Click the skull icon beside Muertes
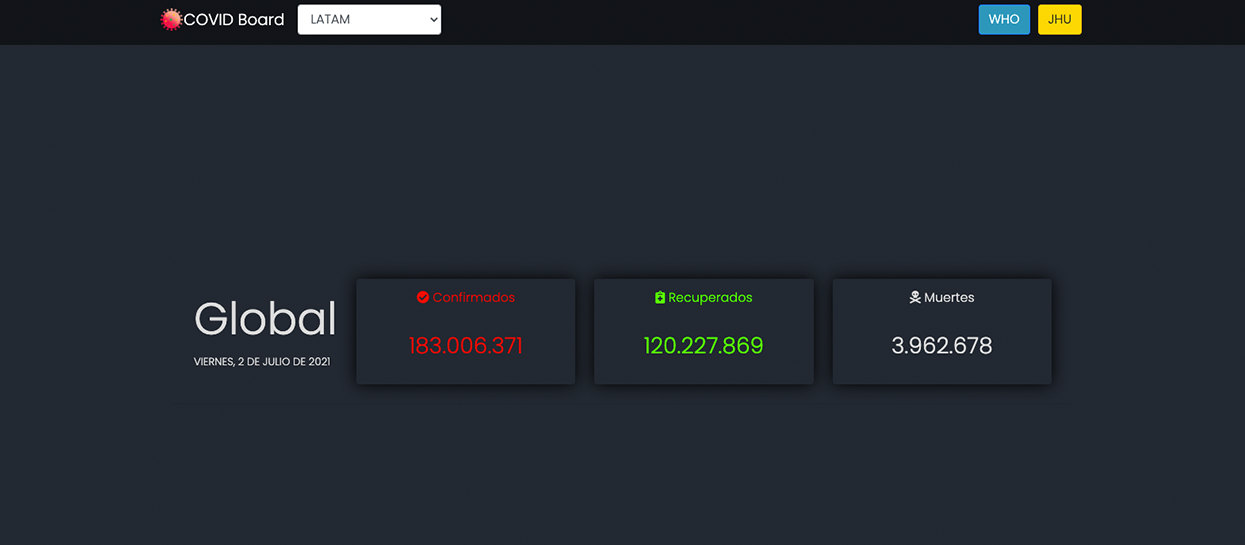 915,298
